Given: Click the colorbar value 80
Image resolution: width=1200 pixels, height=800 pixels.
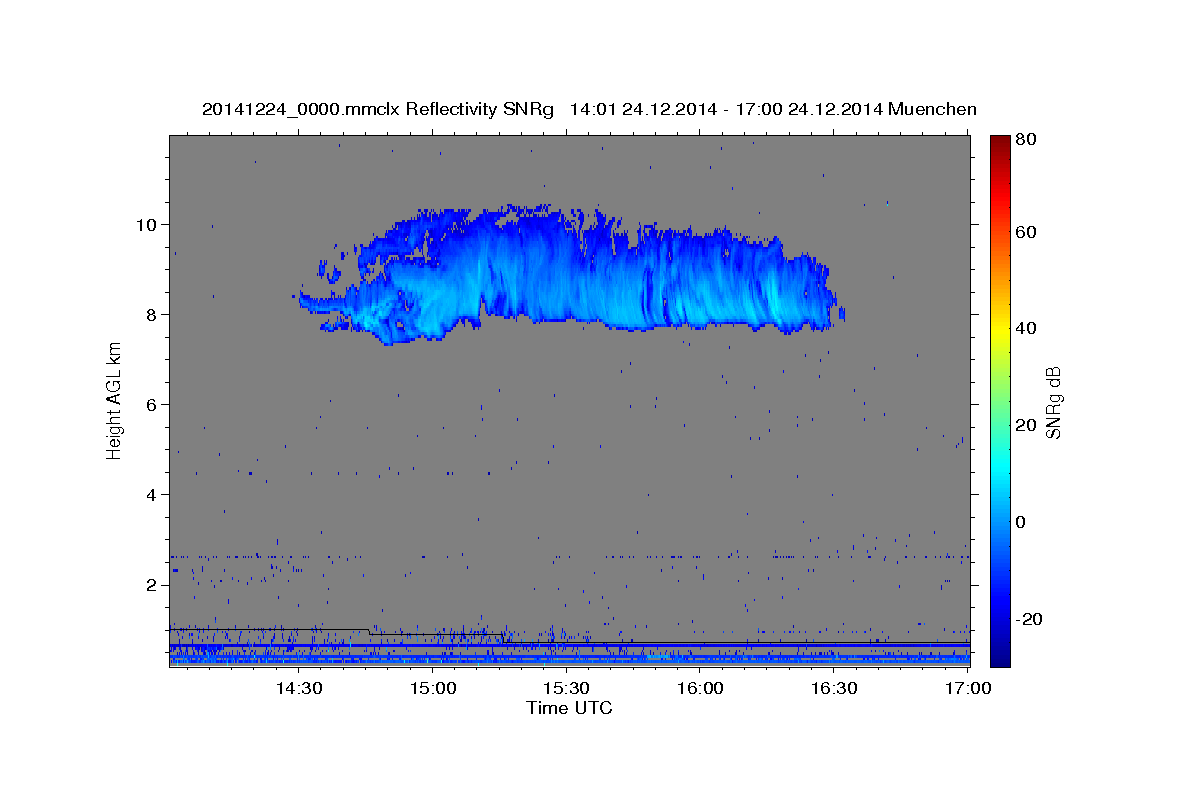Looking at the screenshot, I should [1027, 140].
